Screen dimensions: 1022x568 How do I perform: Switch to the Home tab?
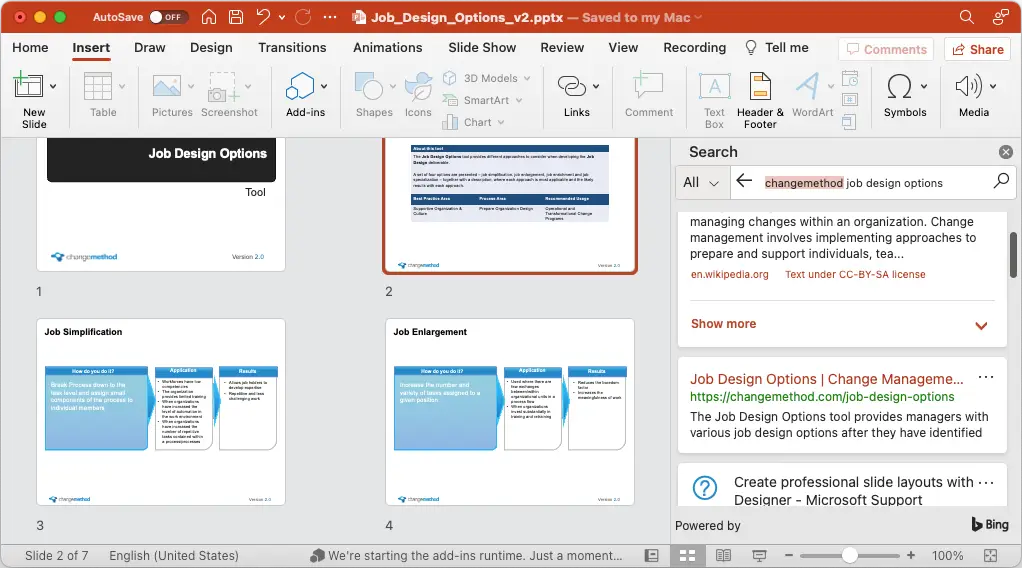pos(30,48)
